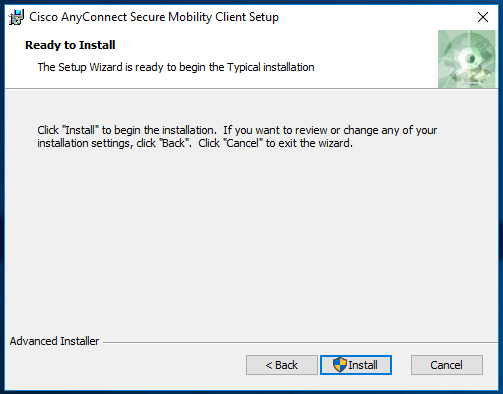Click the green CD disc artwork in the header
Viewport: 503px width, 394px height.
[467, 59]
